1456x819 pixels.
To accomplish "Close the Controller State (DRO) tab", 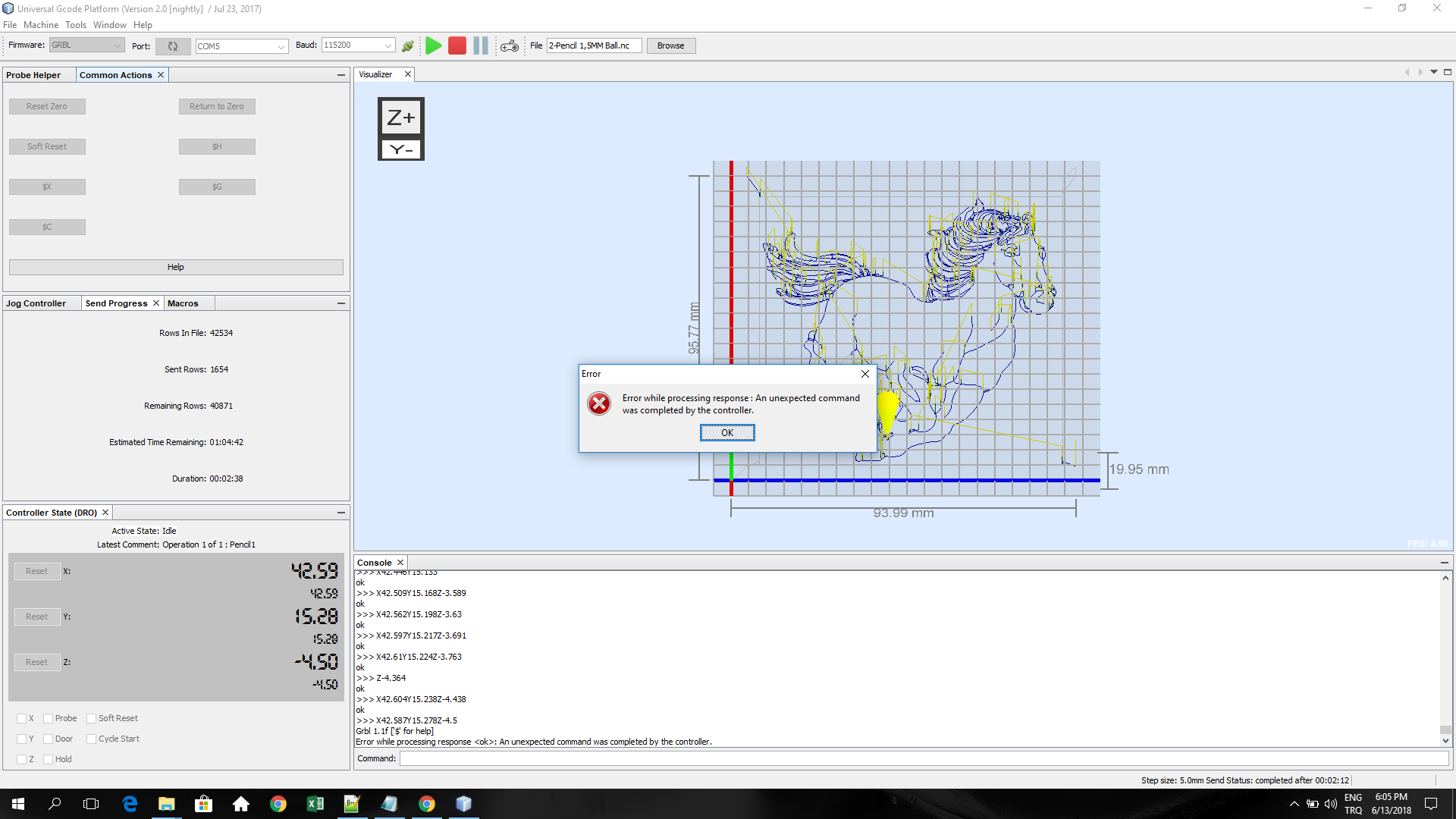I will (x=105, y=513).
